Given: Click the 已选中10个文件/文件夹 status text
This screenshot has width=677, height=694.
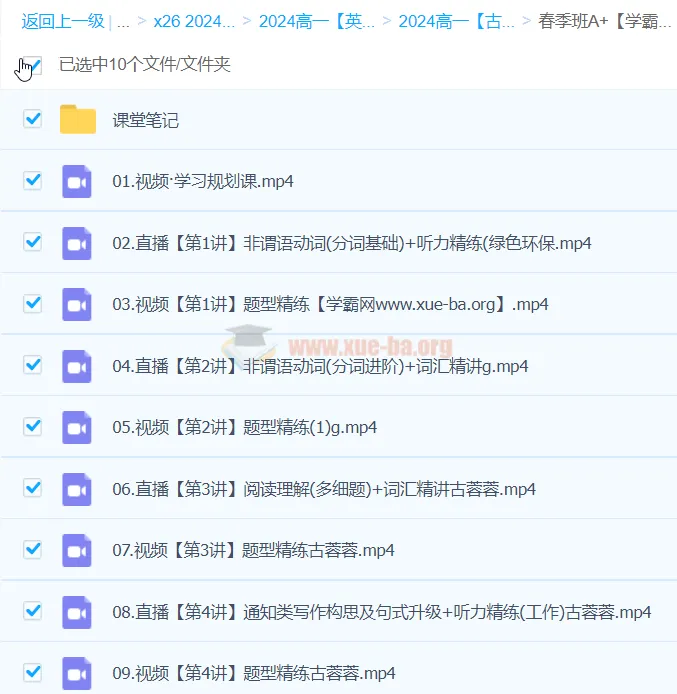Looking at the screenshot, I should coord(145,65).
